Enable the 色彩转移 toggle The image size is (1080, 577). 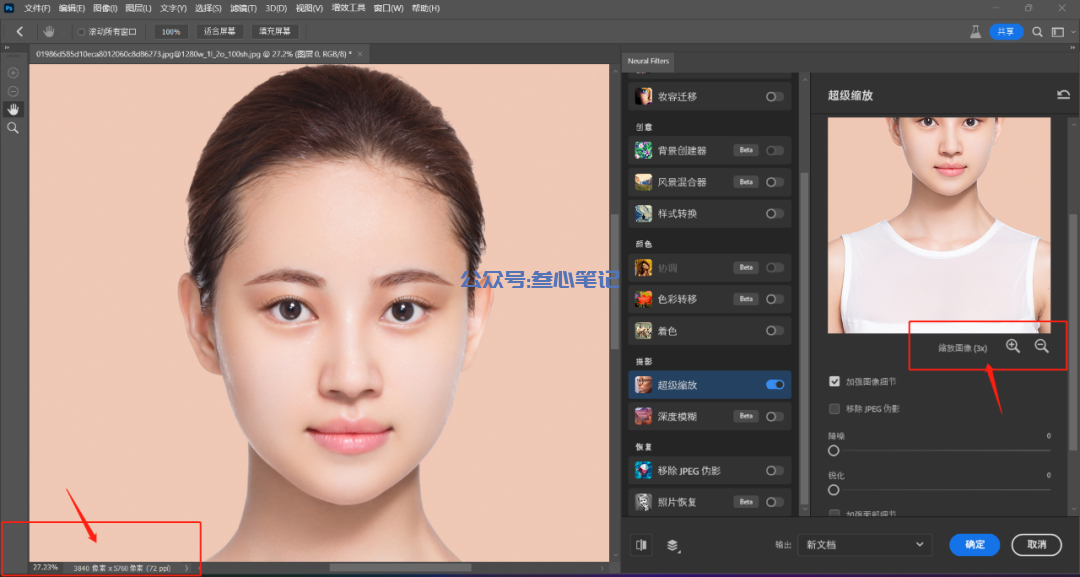click(775, 299)
